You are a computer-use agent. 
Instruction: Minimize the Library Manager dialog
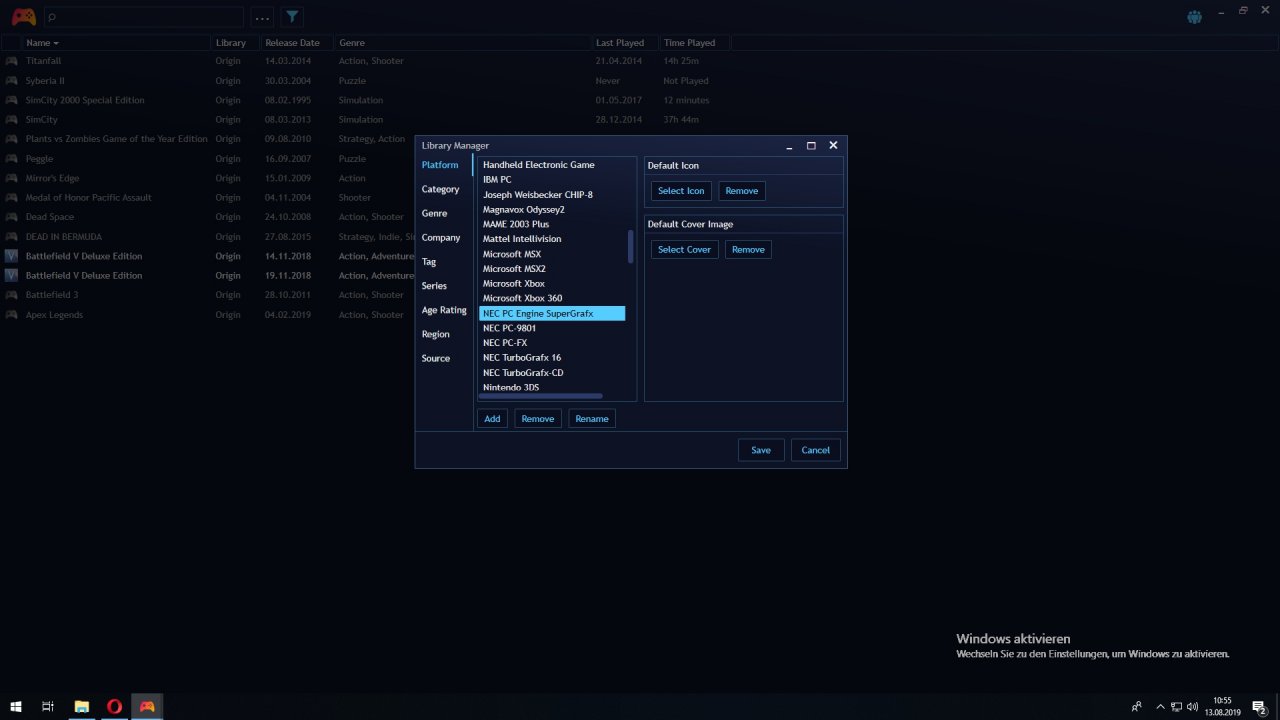[789, 146]
